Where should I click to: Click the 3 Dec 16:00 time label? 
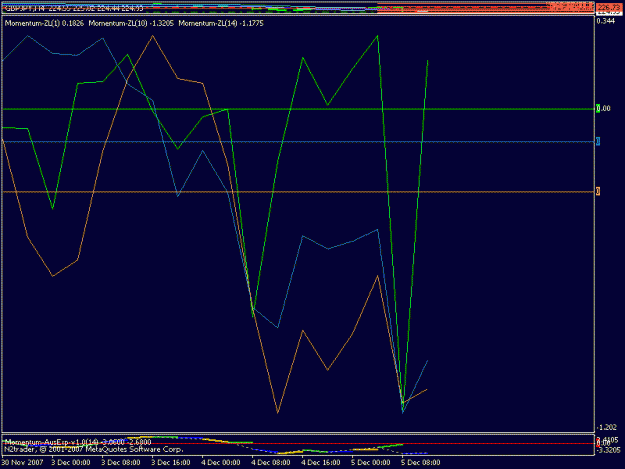coord(171,463)
